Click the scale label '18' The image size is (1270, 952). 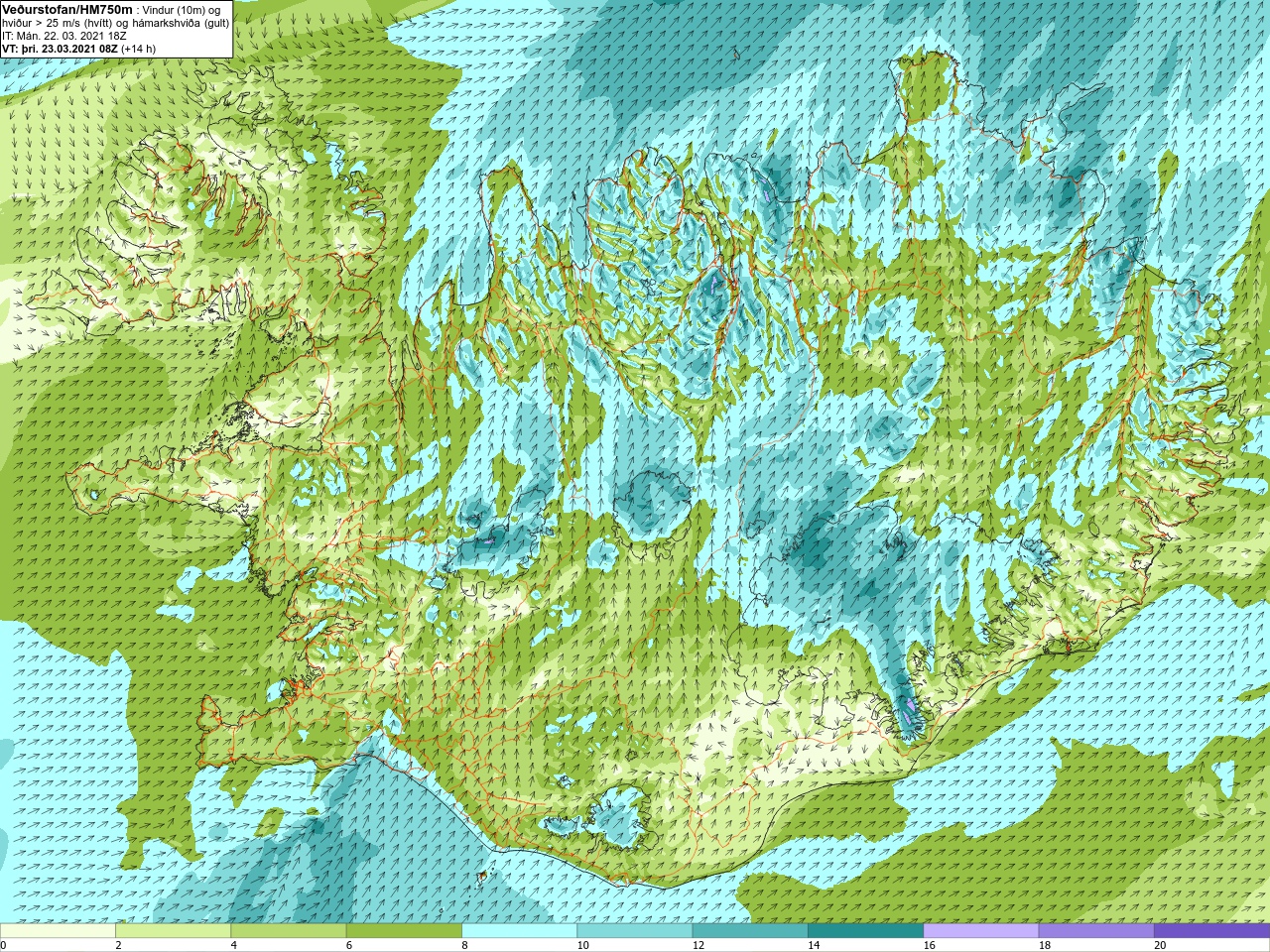pyautogui.click(x=1045, y=945)
